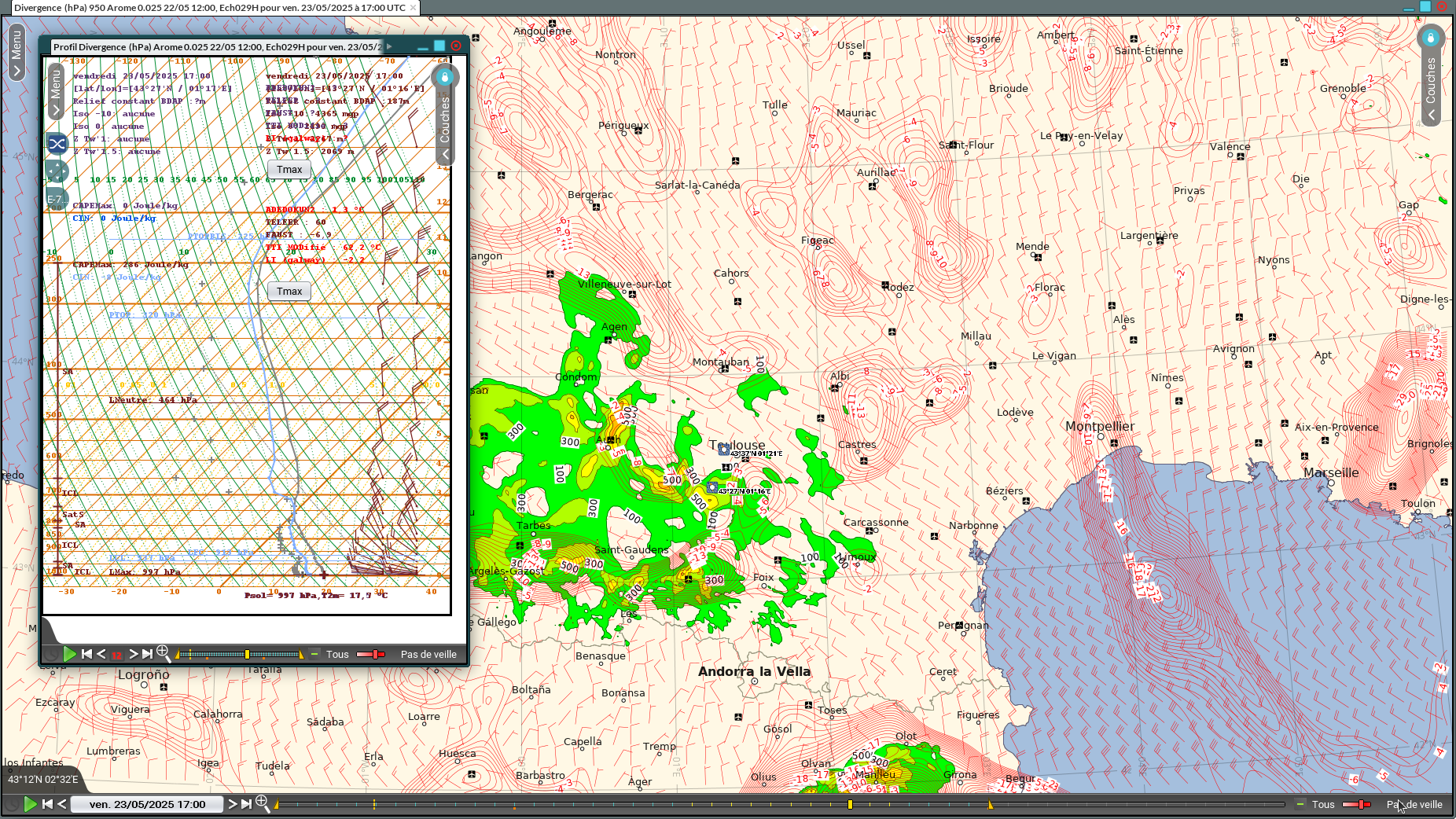Select the Profil Divergence window title tab

point(218,46)
